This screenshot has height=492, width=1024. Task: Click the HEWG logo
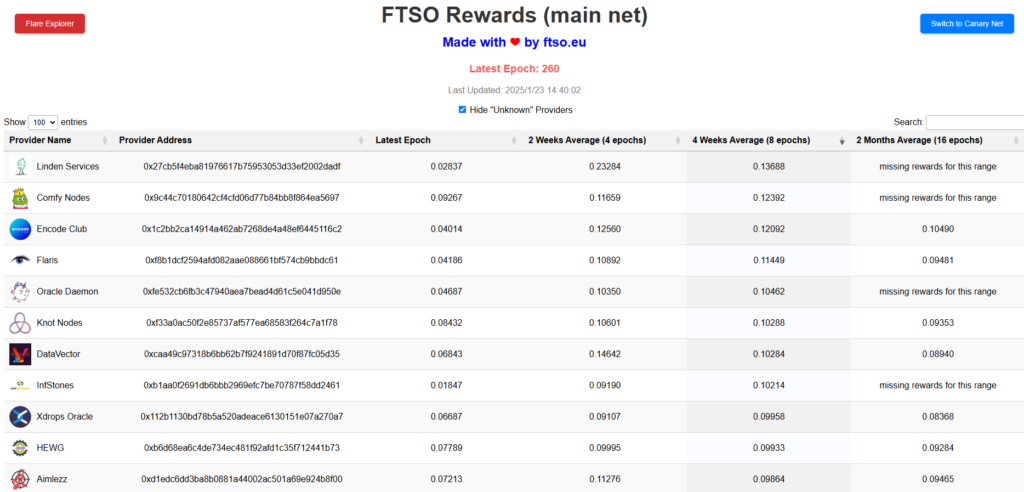20,448
